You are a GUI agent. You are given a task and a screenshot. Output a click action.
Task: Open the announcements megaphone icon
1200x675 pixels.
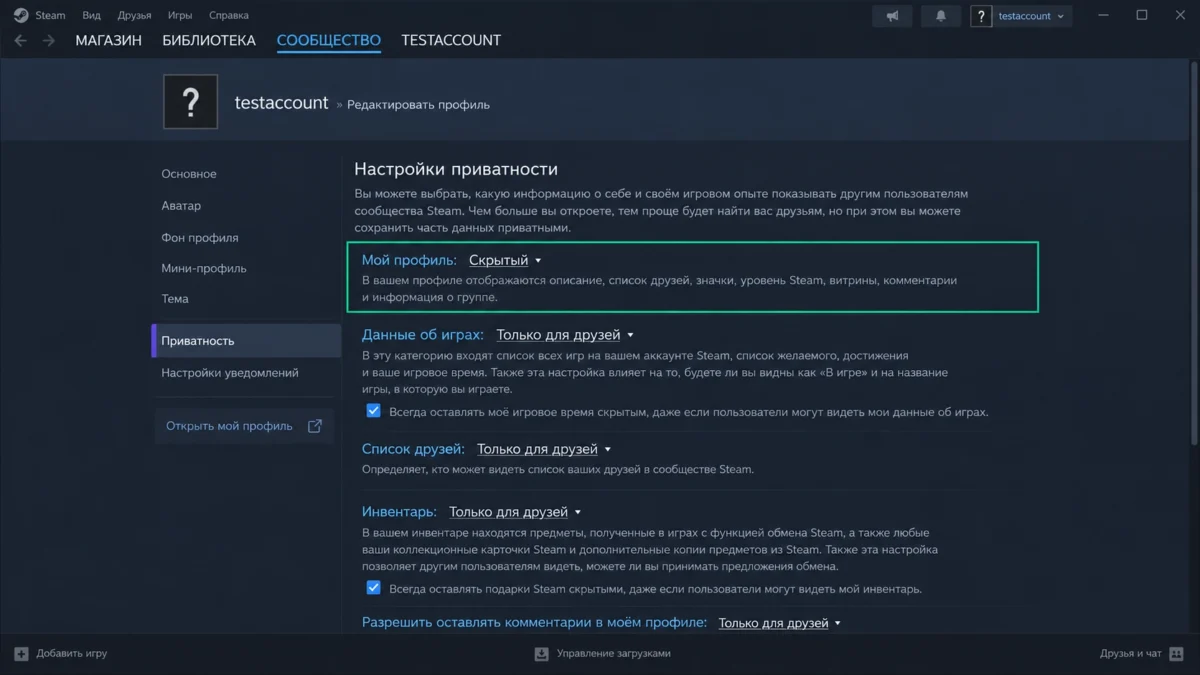[x=892, y=16]
